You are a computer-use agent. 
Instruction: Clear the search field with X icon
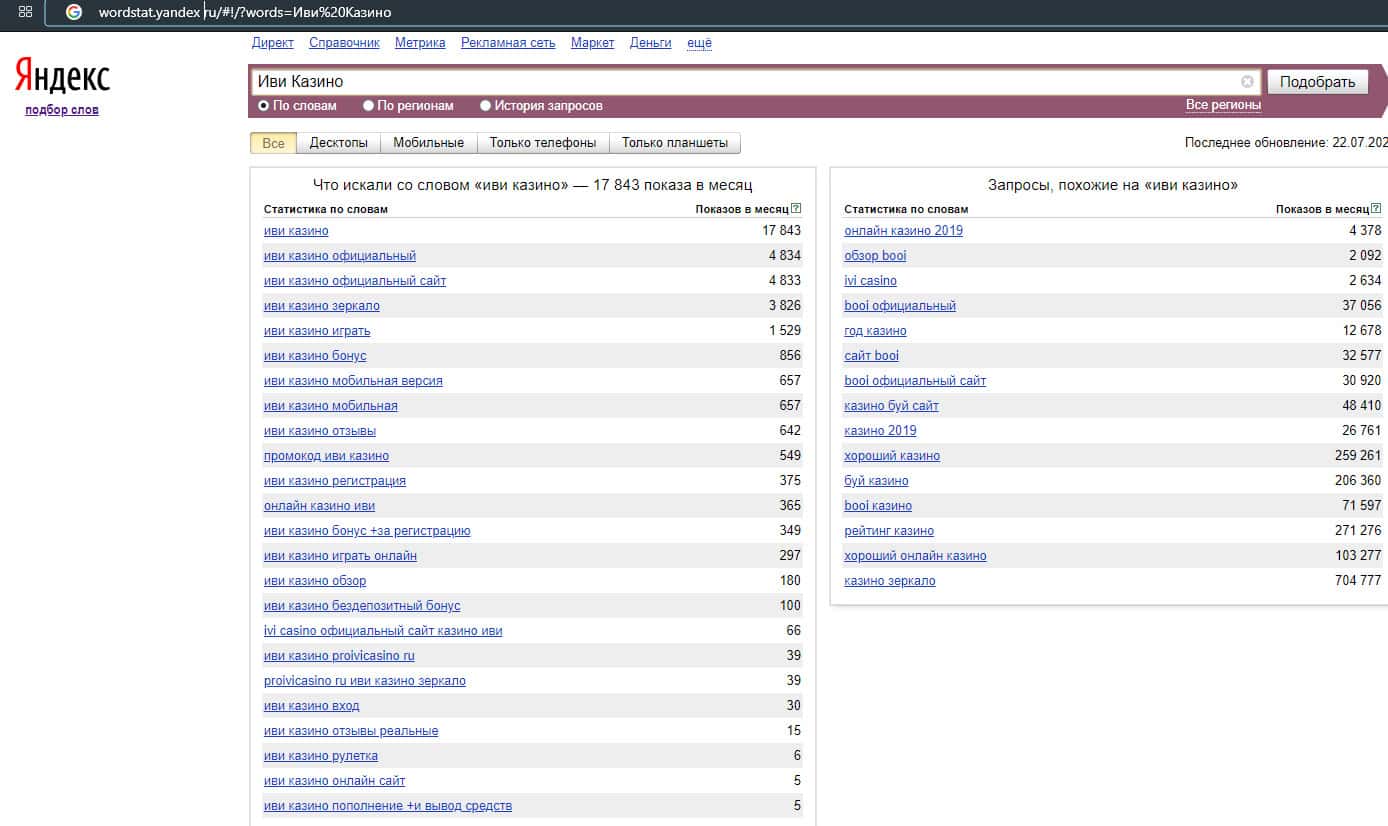[1247, 82]
